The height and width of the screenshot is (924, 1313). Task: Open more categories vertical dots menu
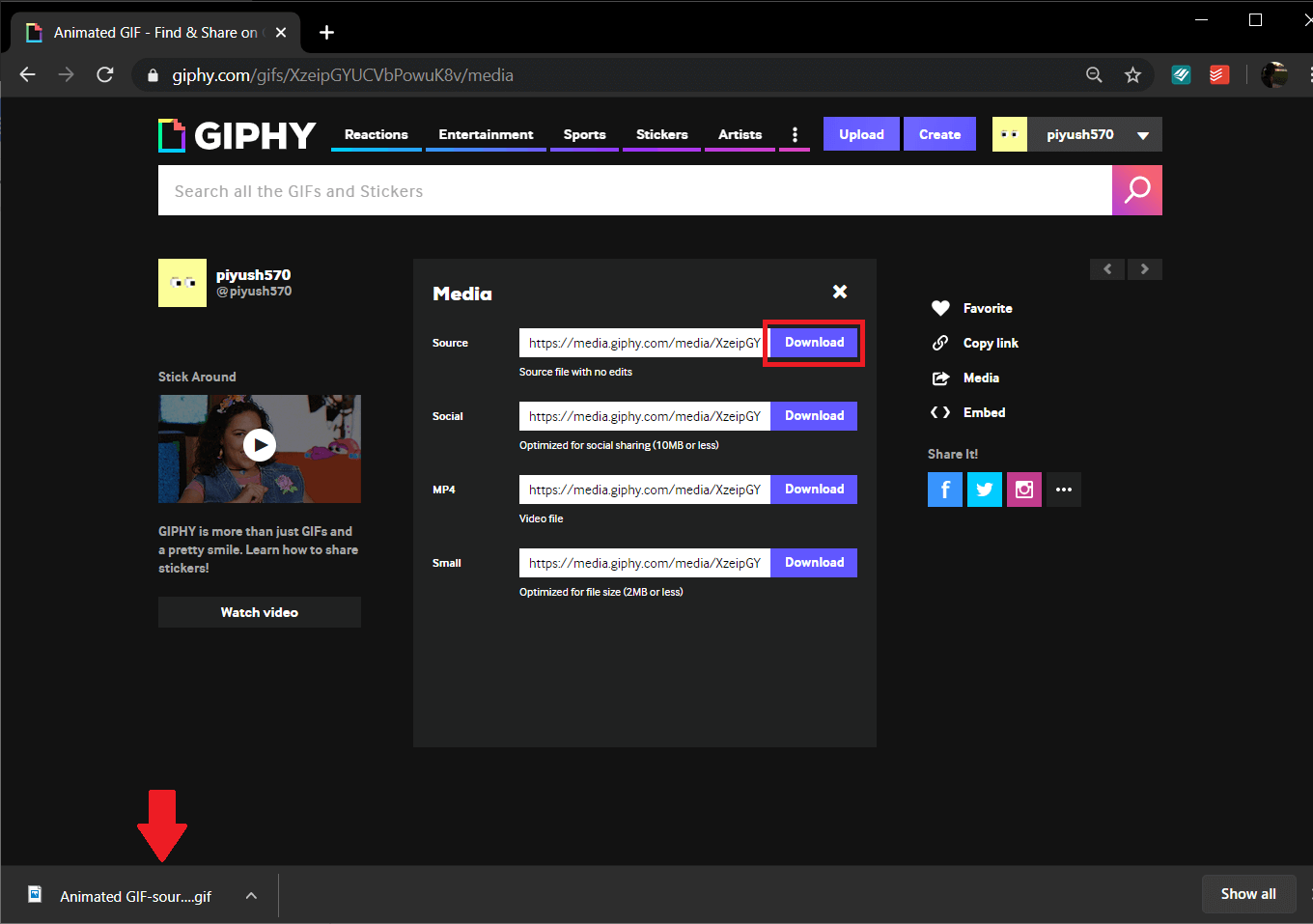pos(795,135)
